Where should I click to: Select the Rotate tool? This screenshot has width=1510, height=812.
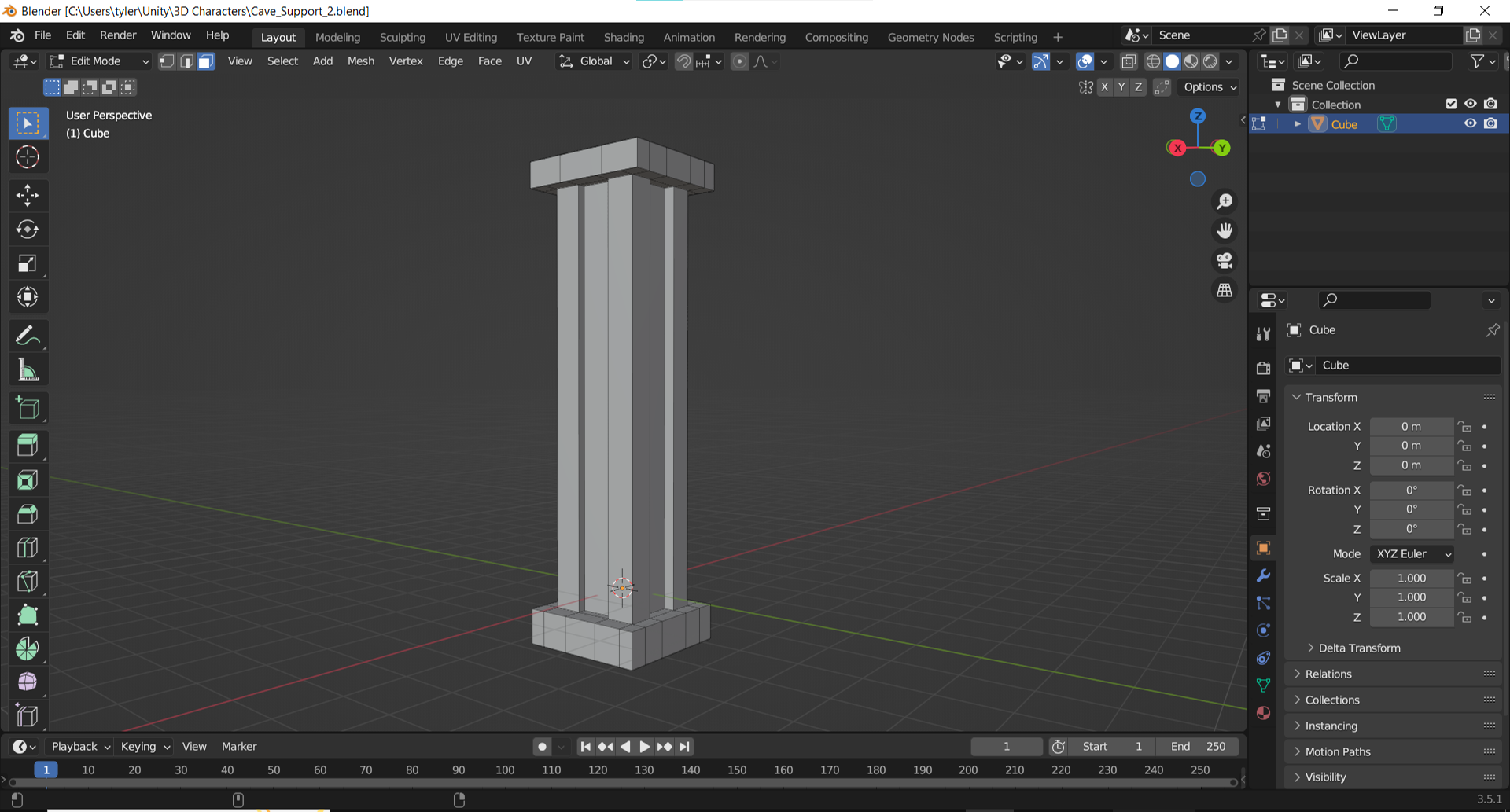[28, 230]
